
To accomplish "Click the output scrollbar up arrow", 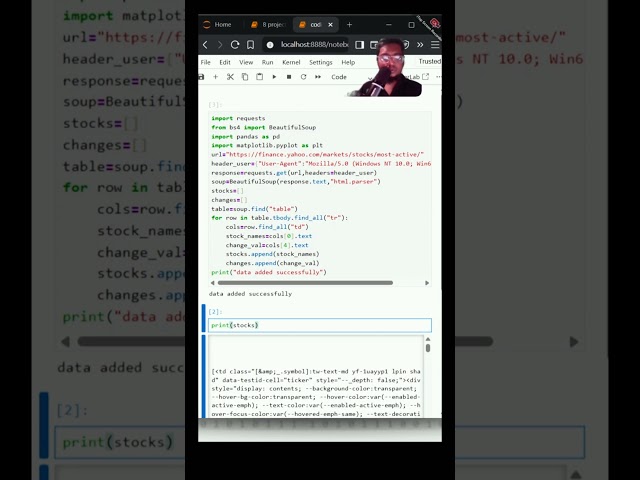I will click(x=428, y=339).
